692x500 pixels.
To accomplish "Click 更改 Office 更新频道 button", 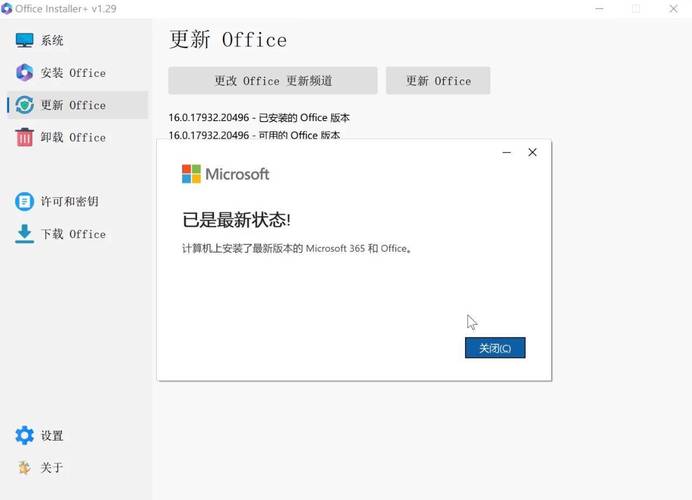I will click(x=273, y=81).
